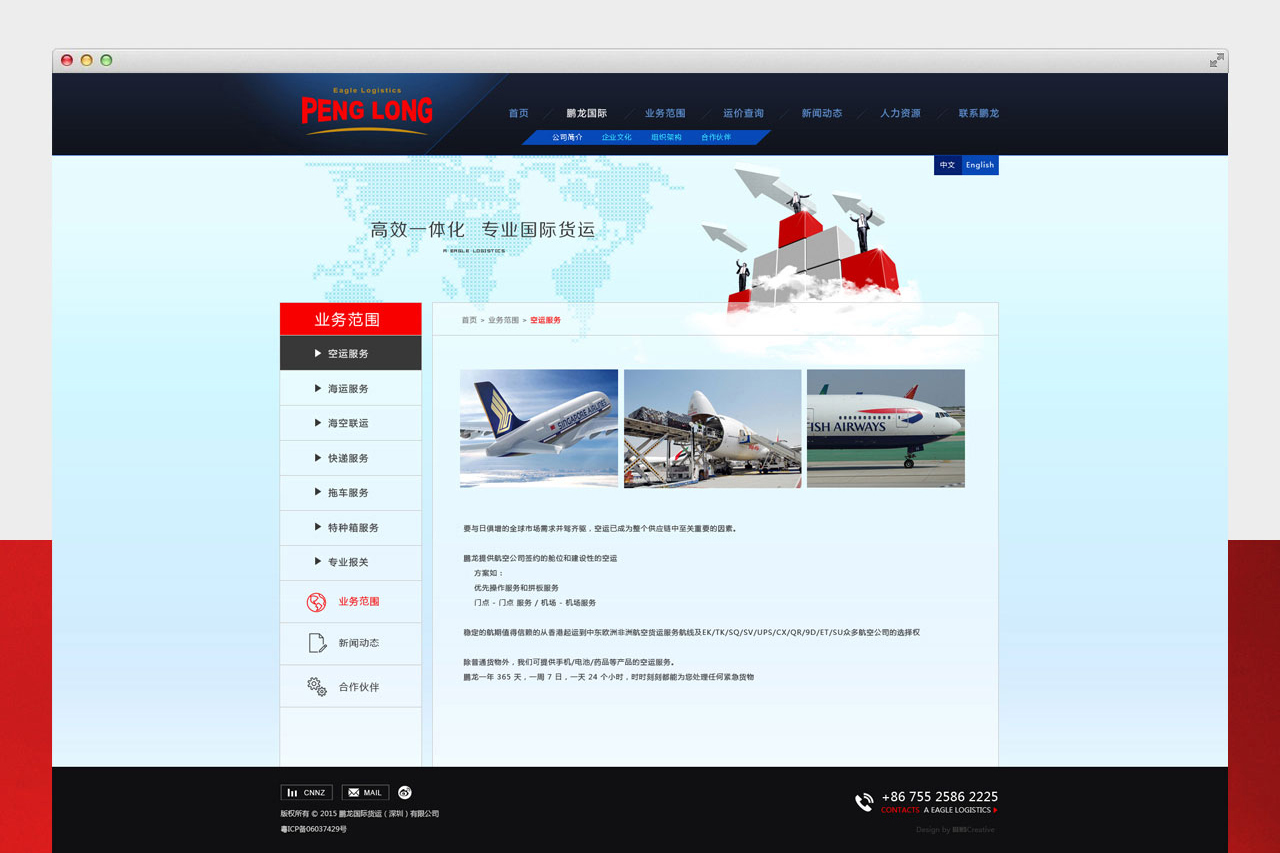This screenshot has height=853, width=1280.
Task: Expand the 海运服务 sidebar item
Action: (x=348, y=389)
